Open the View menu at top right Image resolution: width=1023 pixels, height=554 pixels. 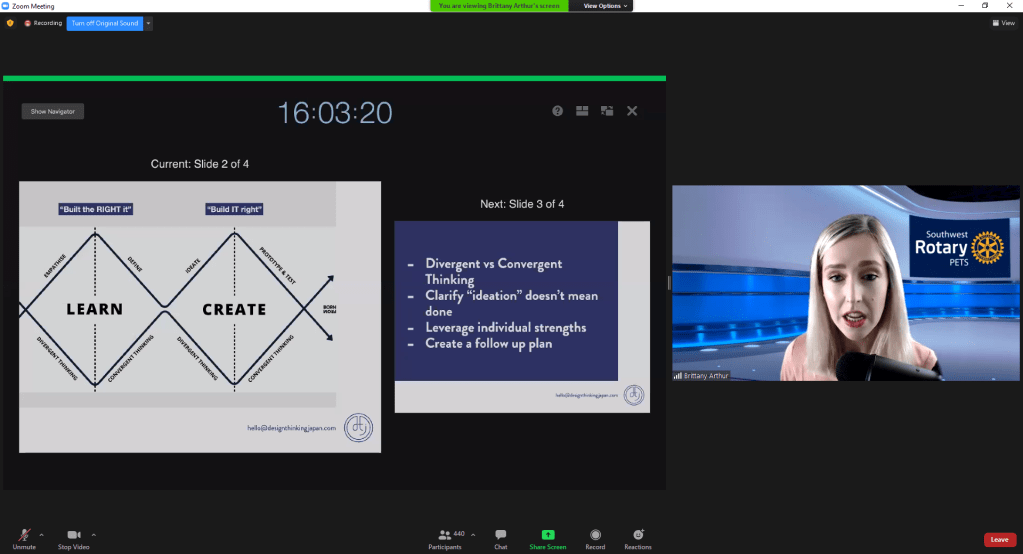[1003, 23]
